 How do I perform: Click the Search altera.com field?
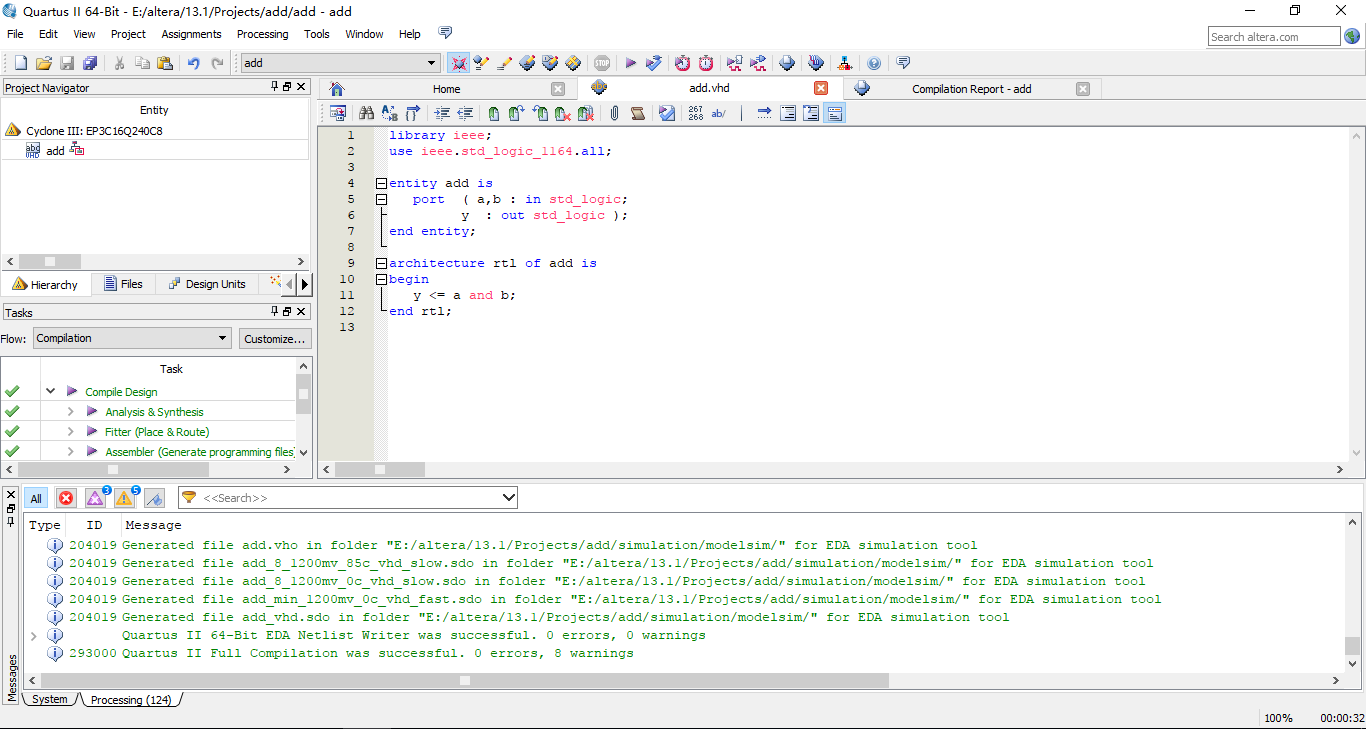tap(1274, 37)
